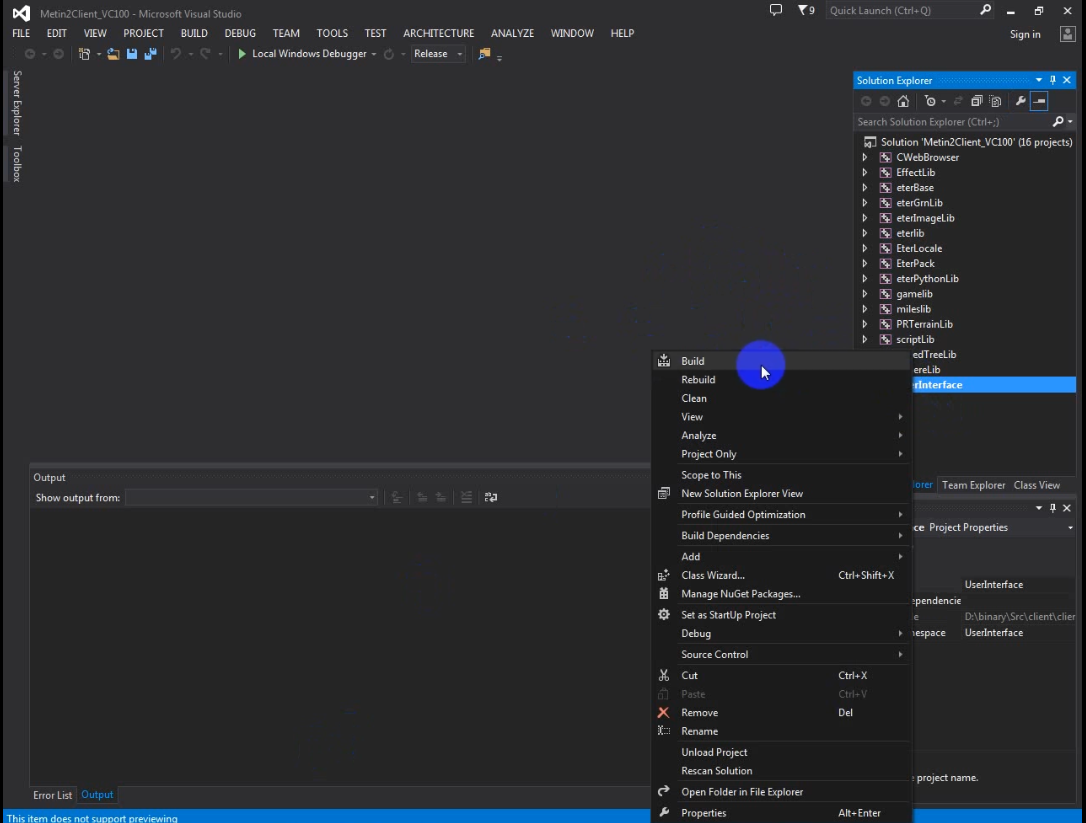
Task: Select the eterPythonLib project
Action: point(927,278)
